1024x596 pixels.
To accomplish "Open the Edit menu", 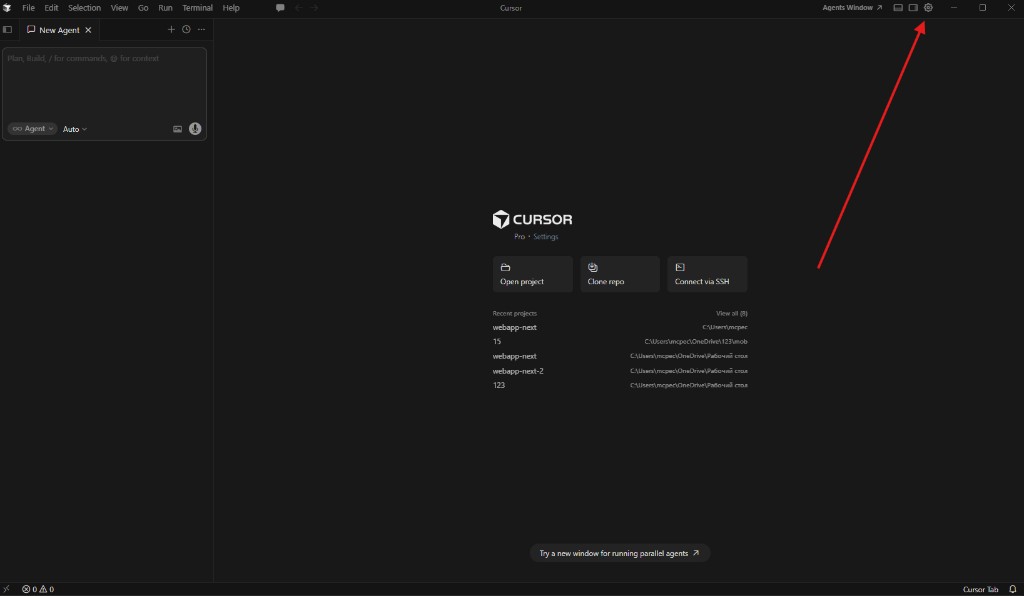I will click(51, 8).
